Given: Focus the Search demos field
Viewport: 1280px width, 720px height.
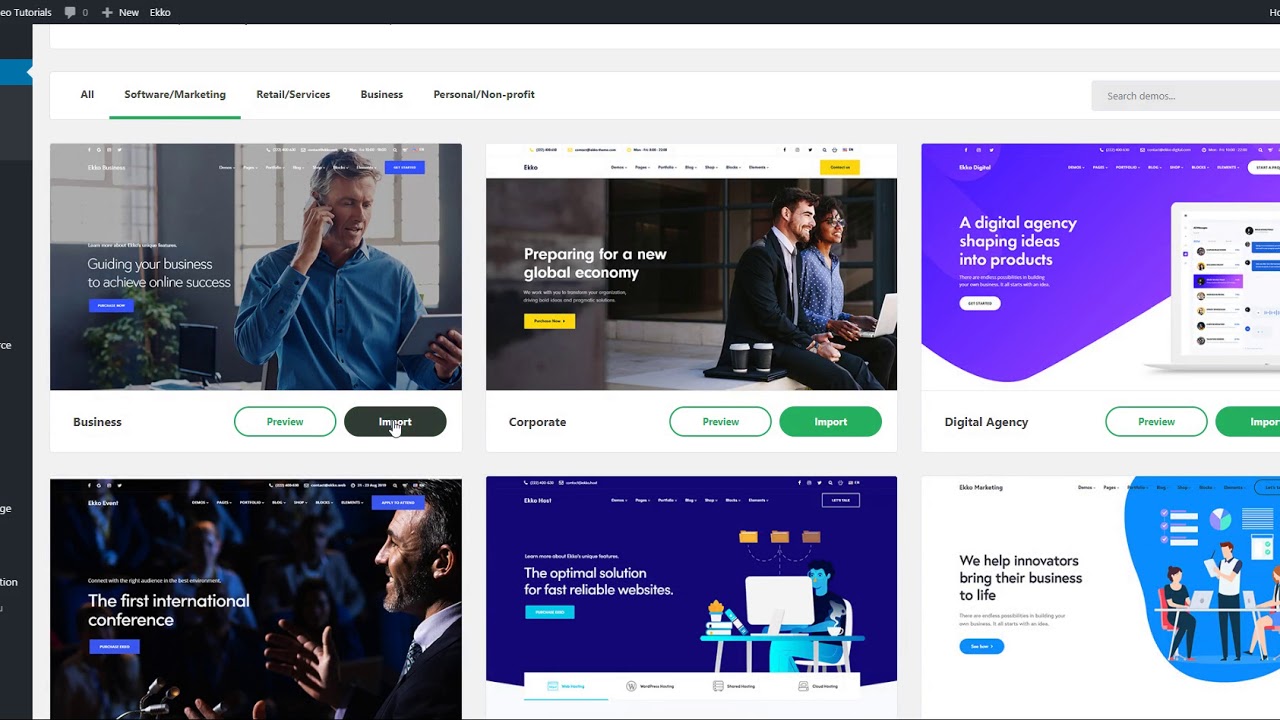Looking at the screenshot, I should [x=1185, y=96].
